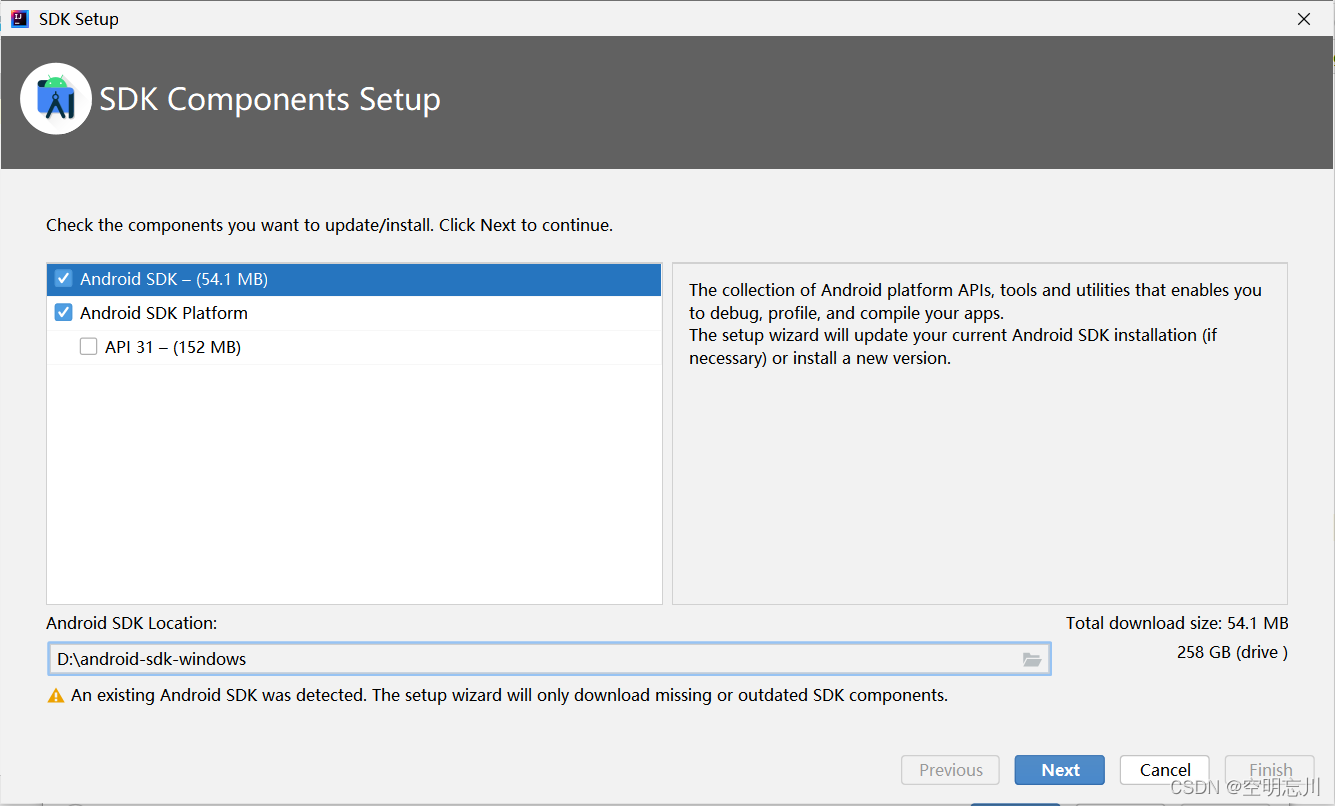Click the Android SDK Location path field
The image size is (1335, 806).
(549, 659)
